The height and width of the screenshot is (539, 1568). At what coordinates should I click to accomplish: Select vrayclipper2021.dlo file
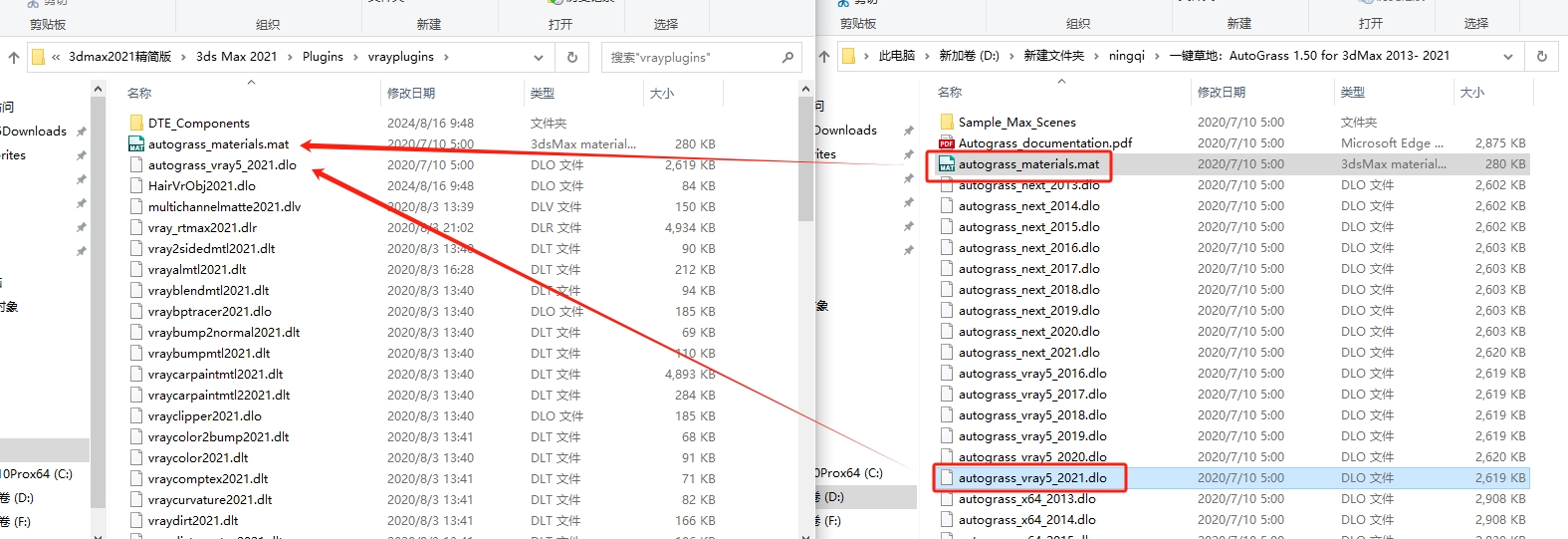coord(205,415)
